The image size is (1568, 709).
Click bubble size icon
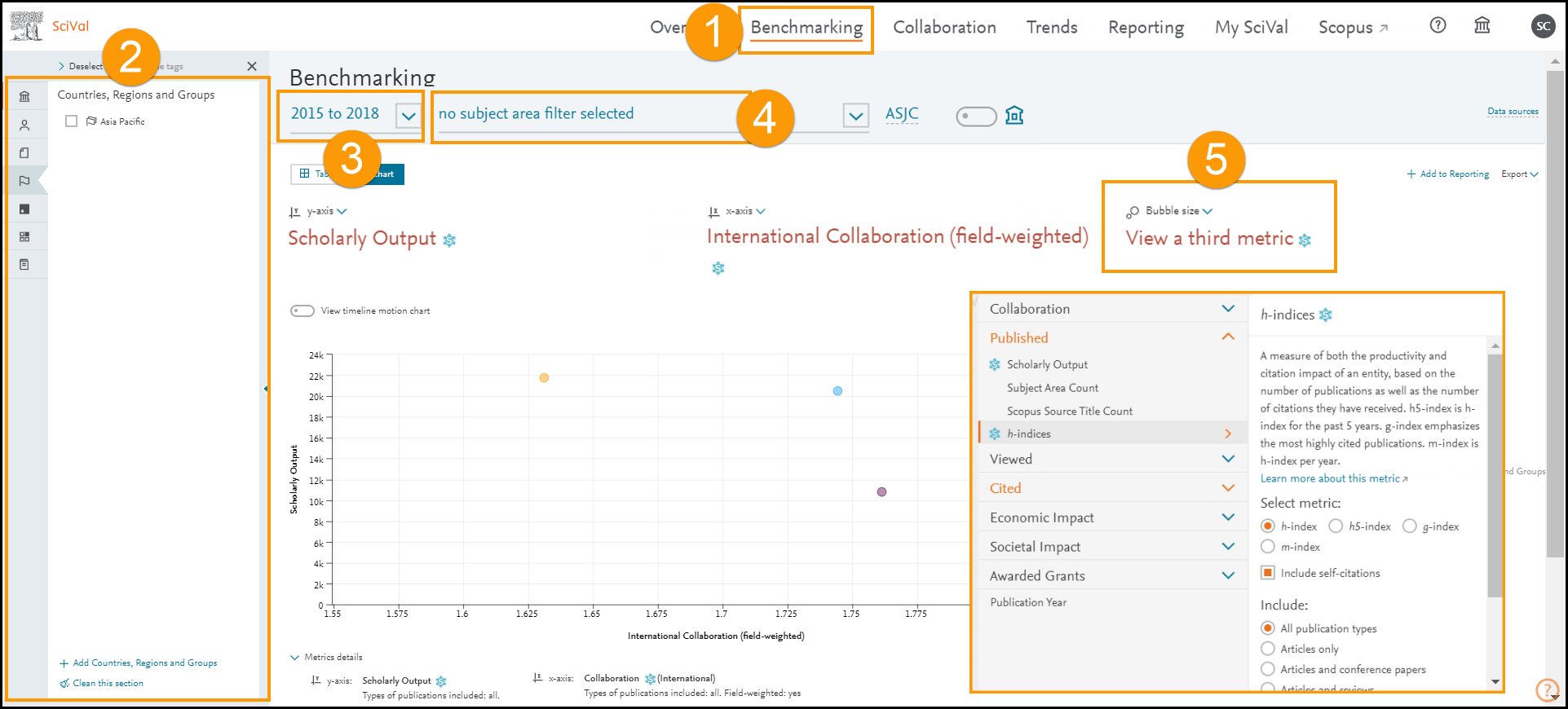(1133, 212)
